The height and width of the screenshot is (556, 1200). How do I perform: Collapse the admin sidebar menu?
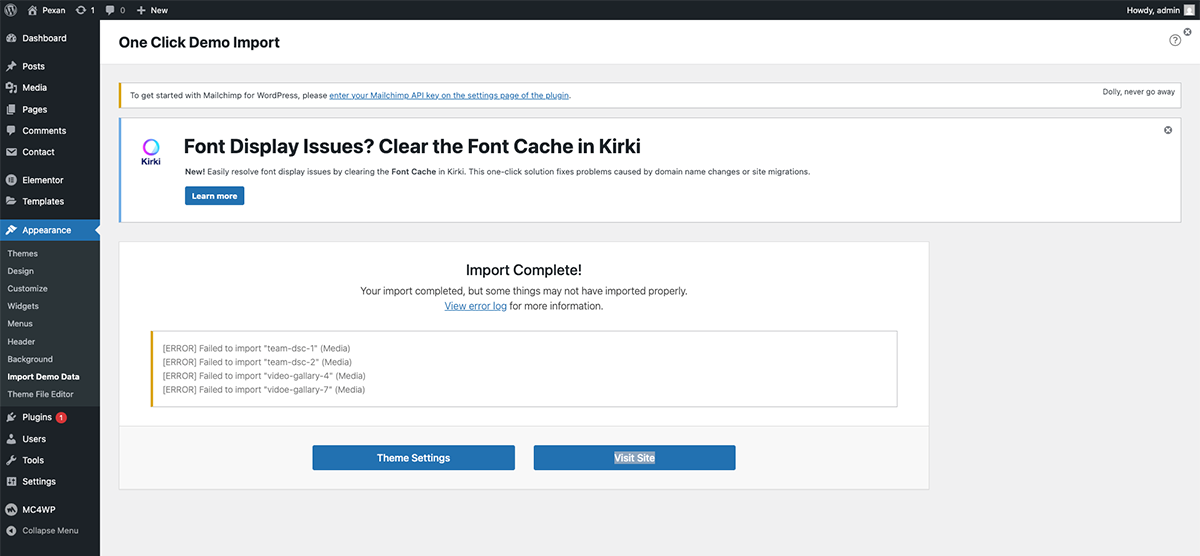point(50,531)
